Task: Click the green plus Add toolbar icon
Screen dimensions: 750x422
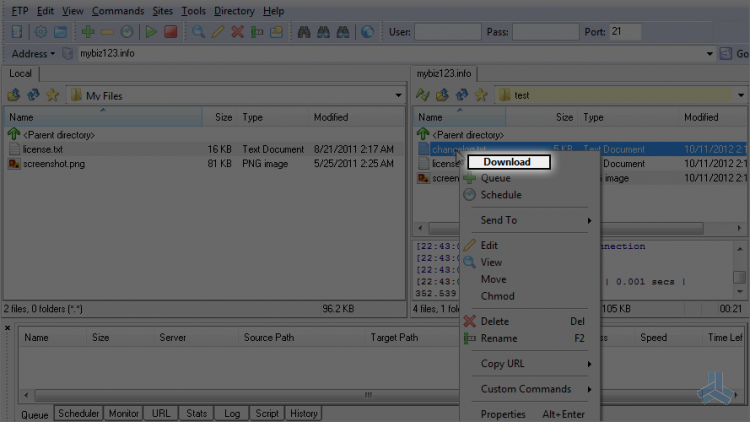Action: point(88,32)
